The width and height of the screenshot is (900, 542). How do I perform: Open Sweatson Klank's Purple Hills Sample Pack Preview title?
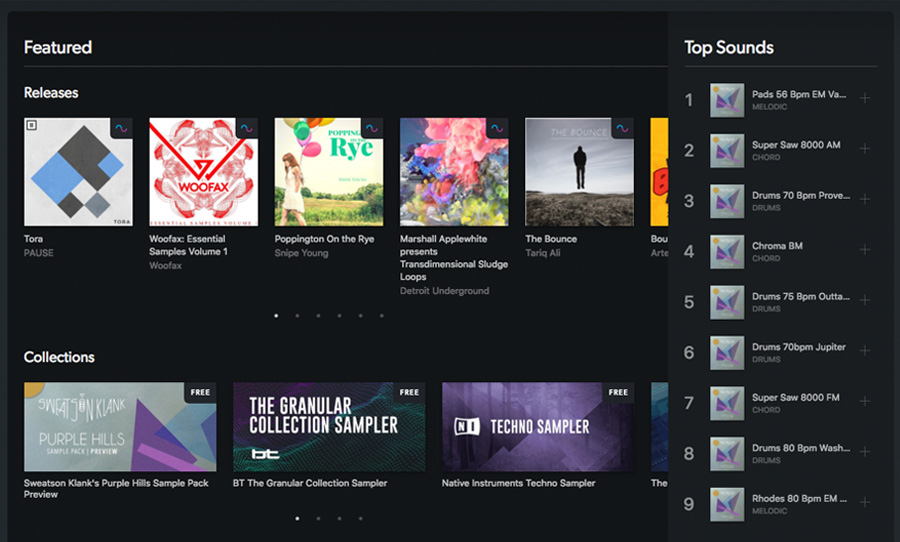point(116,489)
